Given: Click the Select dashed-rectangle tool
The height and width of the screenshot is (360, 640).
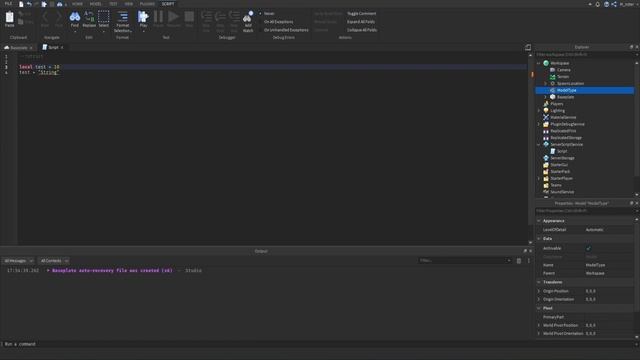Looking at the screenshot, I should click(x=104, y=17).
